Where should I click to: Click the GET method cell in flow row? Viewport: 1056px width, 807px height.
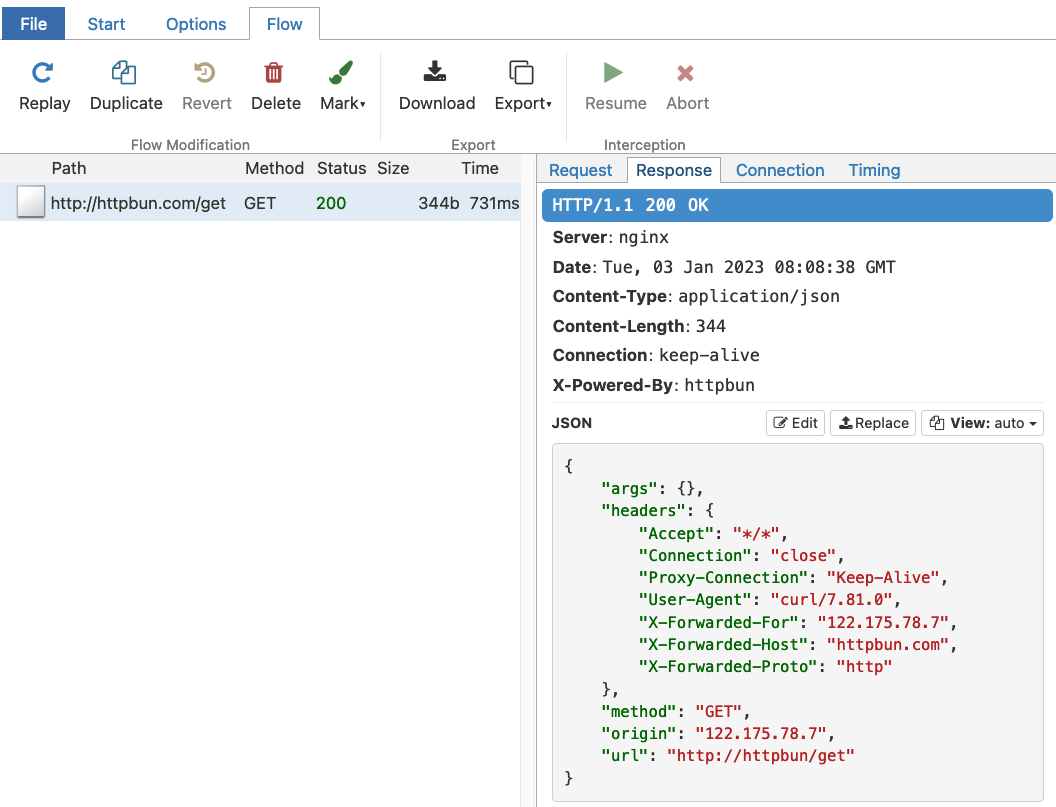pyautogui.click(x=260, y=203)
